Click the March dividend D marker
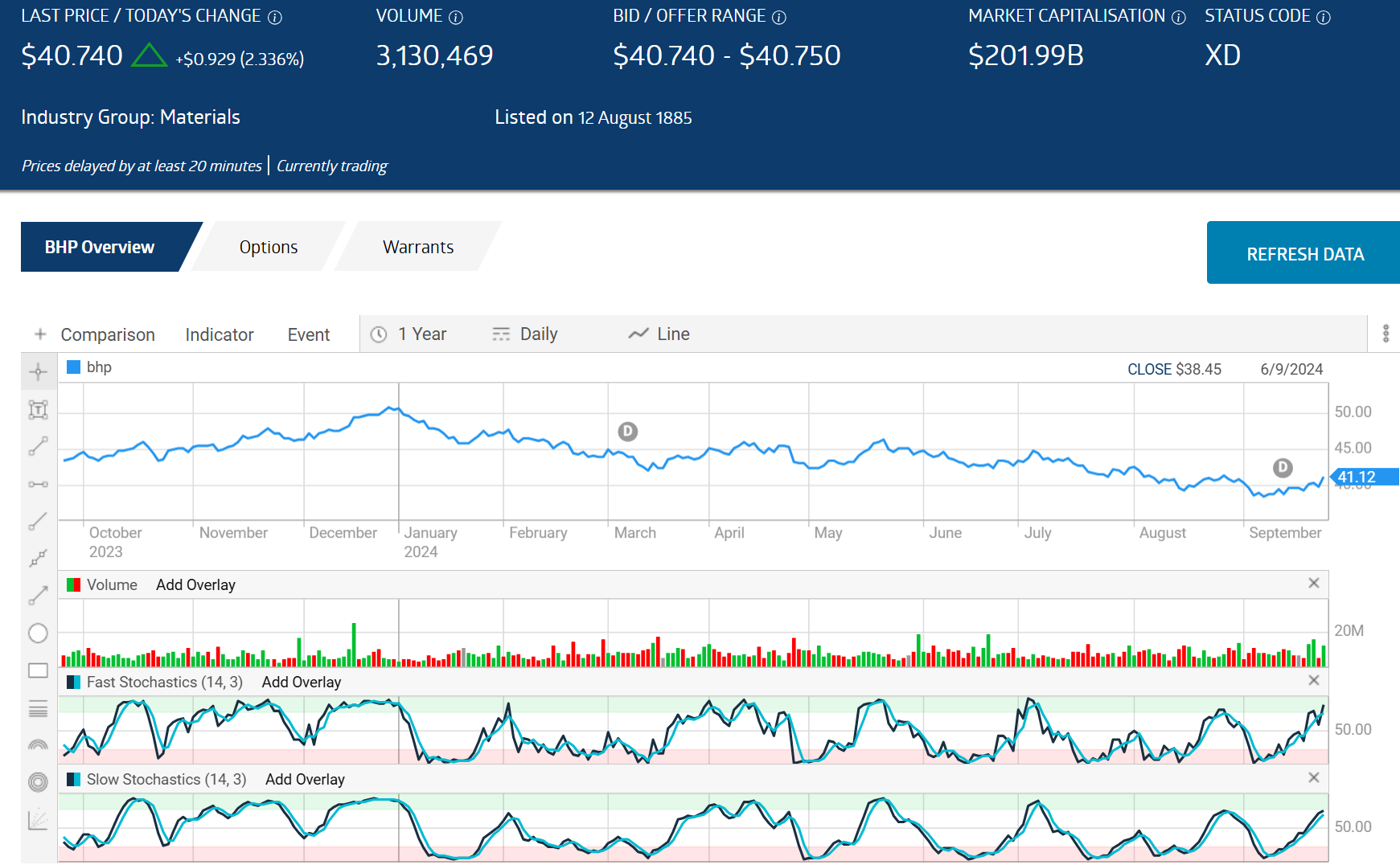The height and width of the screenshot is (865, 1400). pyautogui.click(x=628, y=432)
